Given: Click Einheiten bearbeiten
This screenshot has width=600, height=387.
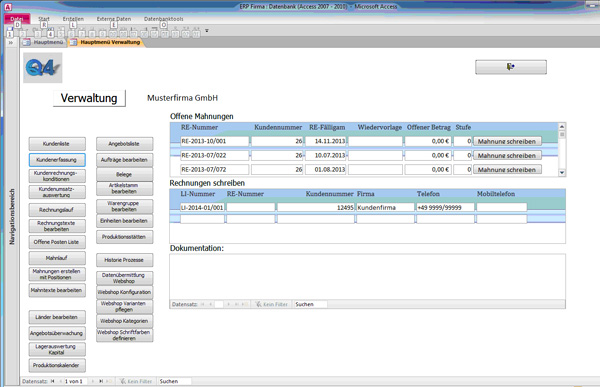Looking at the screenshot, I should (x=124, y=221).
